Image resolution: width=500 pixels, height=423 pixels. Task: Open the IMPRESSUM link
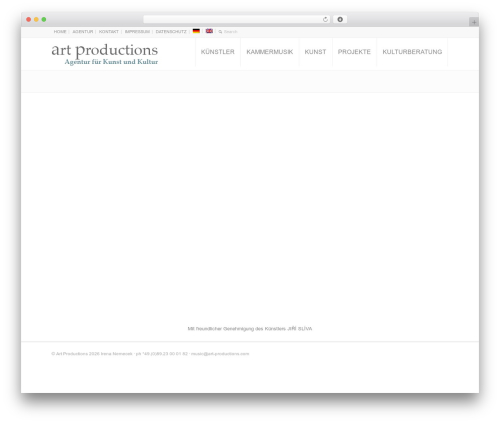pos(137,32)
